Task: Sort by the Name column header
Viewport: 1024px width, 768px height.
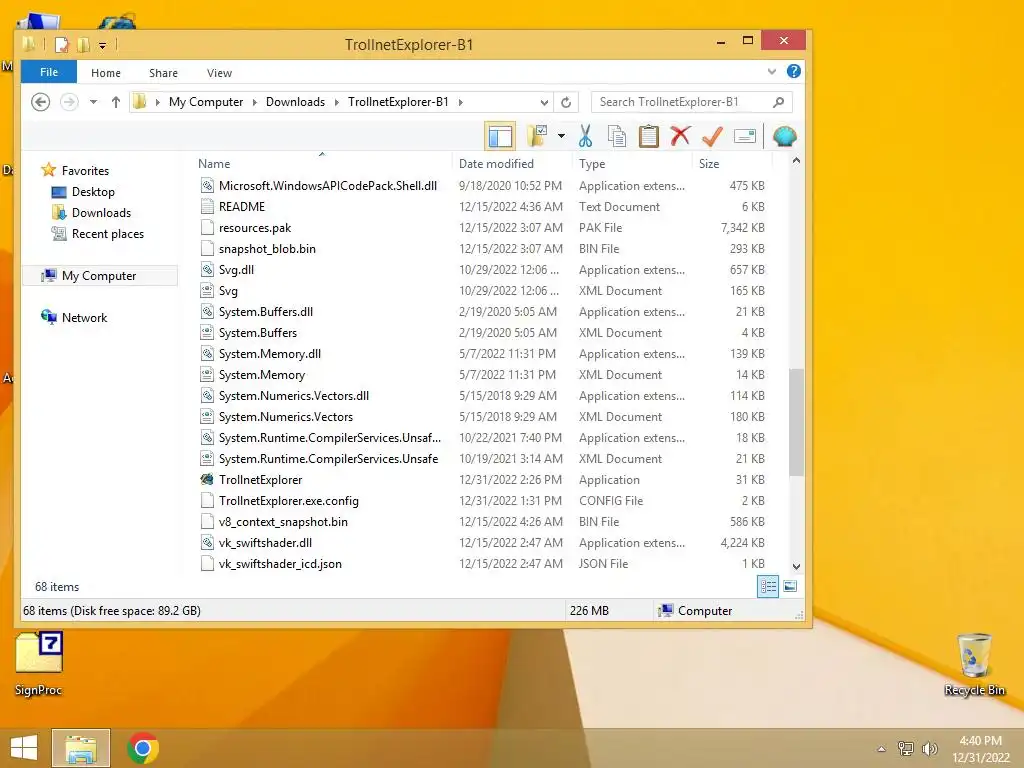Action: pos(214,164)
